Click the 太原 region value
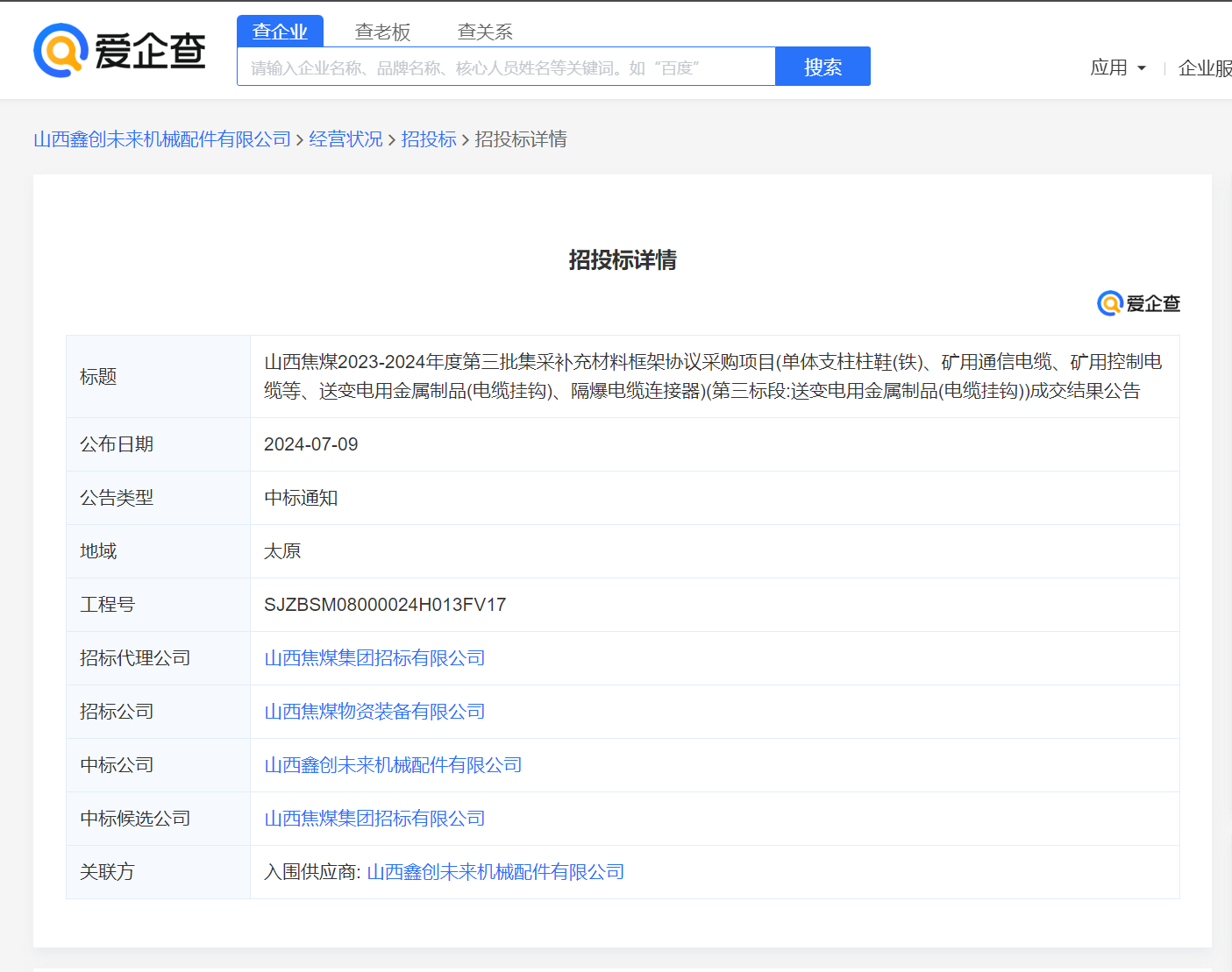The width and height of the screenshot is (1232, 972). pyautogui.click(x=282, y=551)
